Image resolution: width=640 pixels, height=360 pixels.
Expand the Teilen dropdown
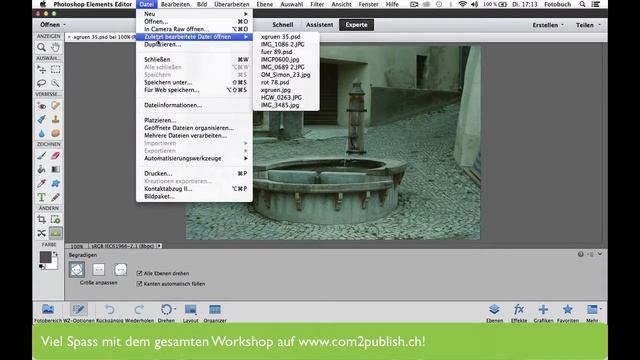[588, 25]
